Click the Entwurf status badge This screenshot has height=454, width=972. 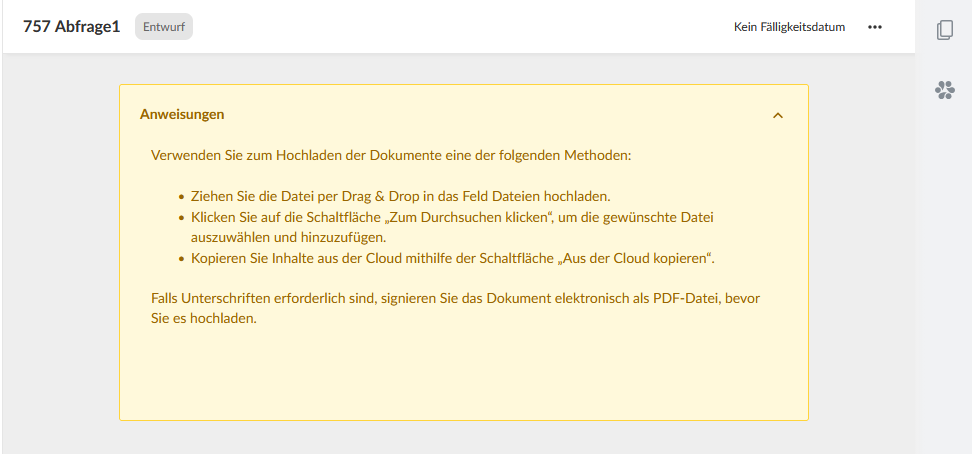click(x=164, y=27)
